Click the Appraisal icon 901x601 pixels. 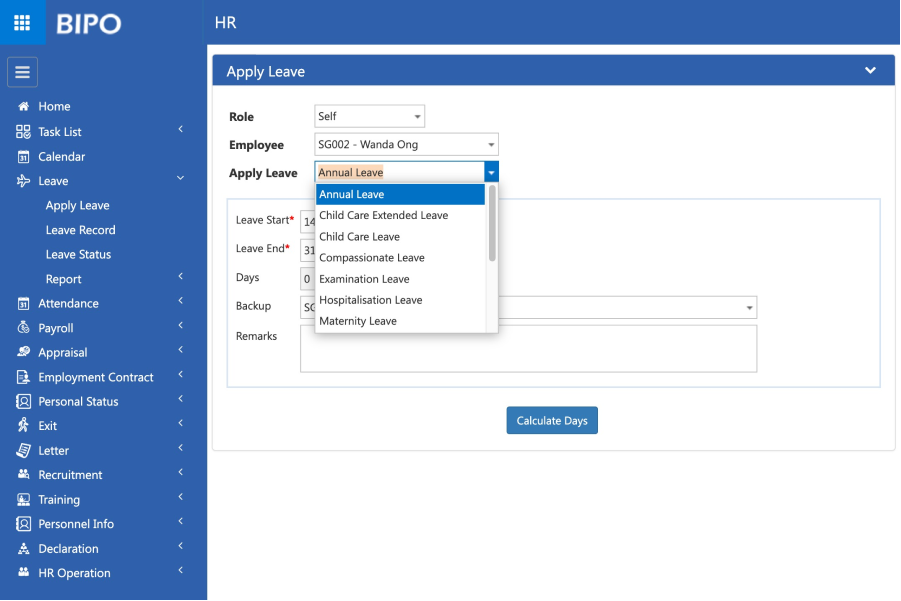tap(23, 352)
